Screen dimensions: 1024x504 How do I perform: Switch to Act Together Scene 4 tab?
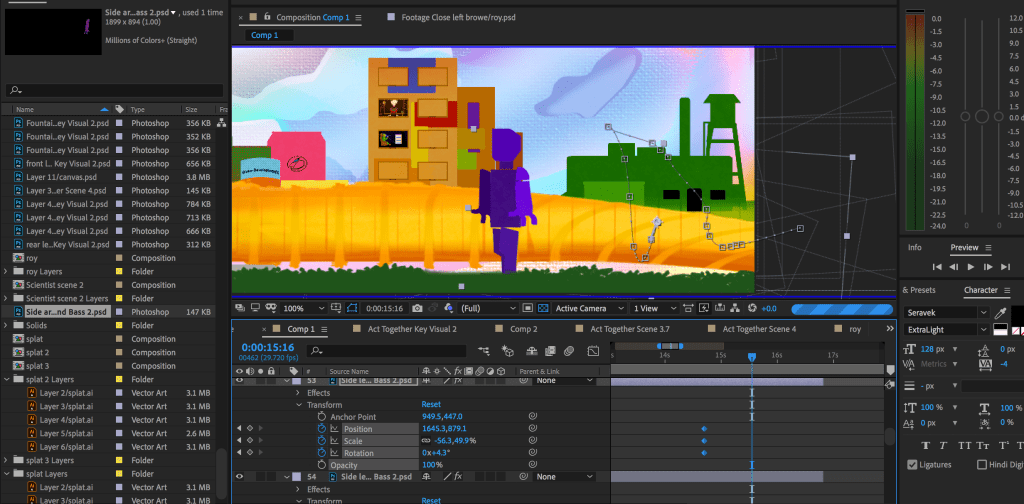[x=759, y=329]
